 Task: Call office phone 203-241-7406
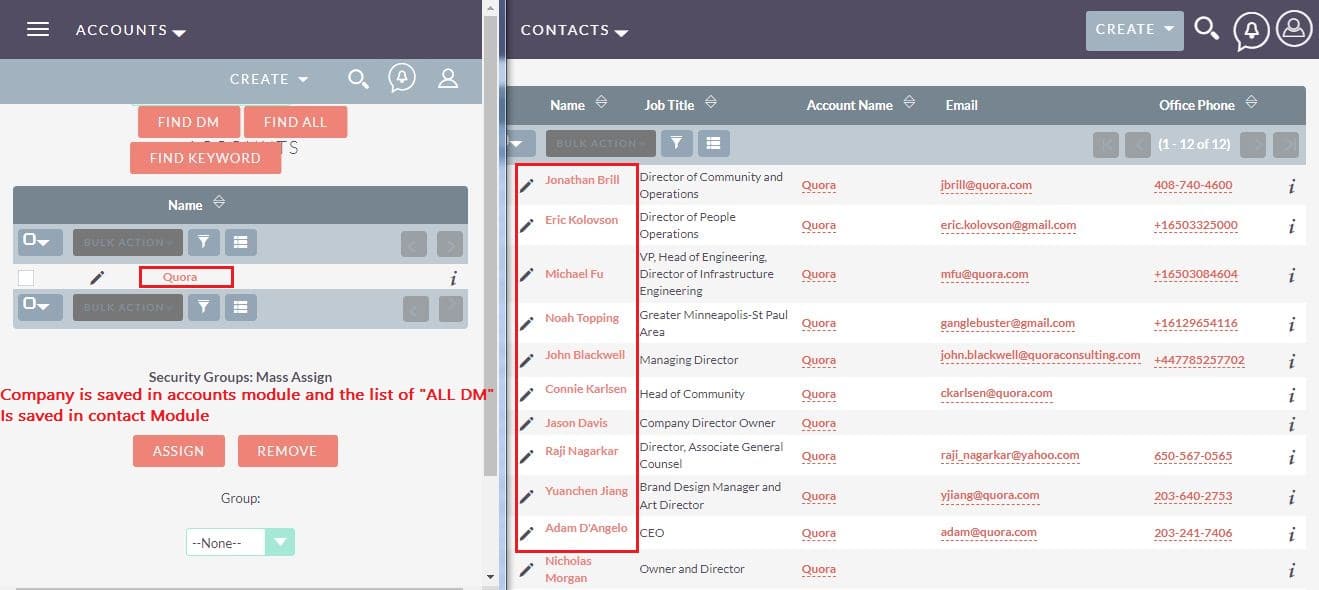click(1193, 534)
